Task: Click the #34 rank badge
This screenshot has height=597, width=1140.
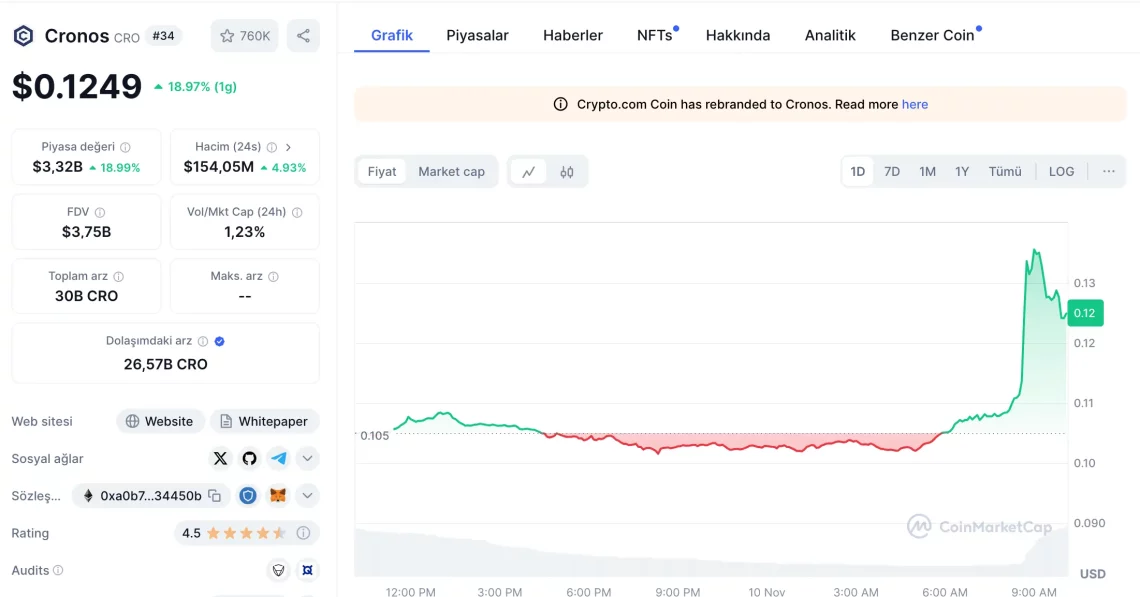Action: [164, 36]
